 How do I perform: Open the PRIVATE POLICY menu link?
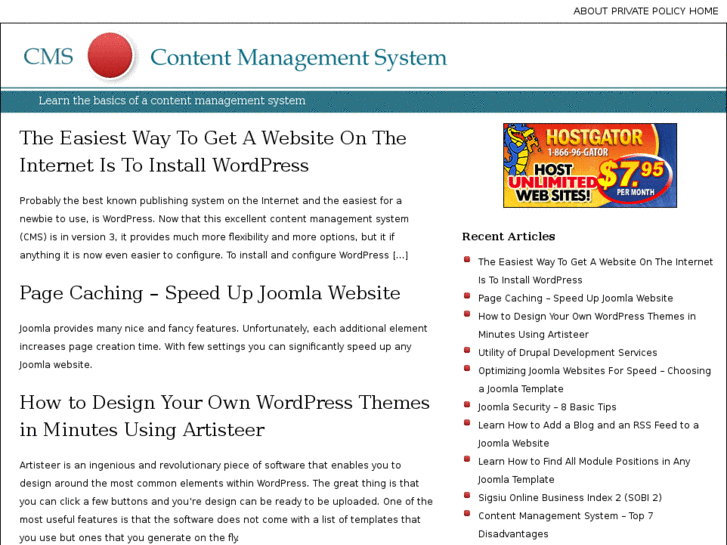click(648, 11)
